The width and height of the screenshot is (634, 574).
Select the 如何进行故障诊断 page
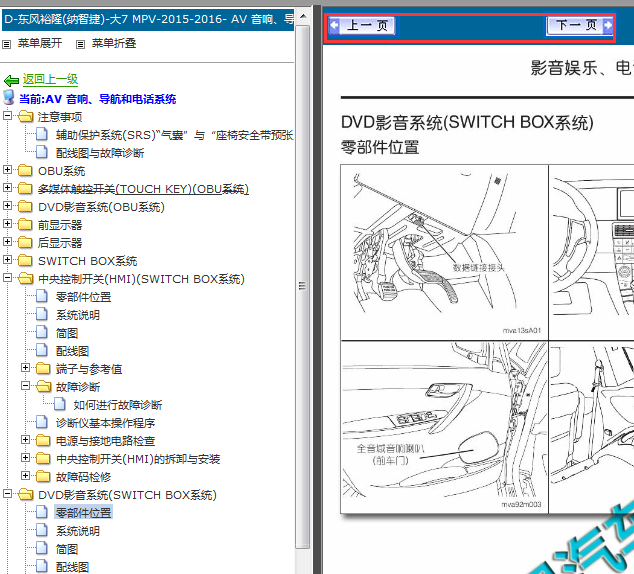coord(118,405)
